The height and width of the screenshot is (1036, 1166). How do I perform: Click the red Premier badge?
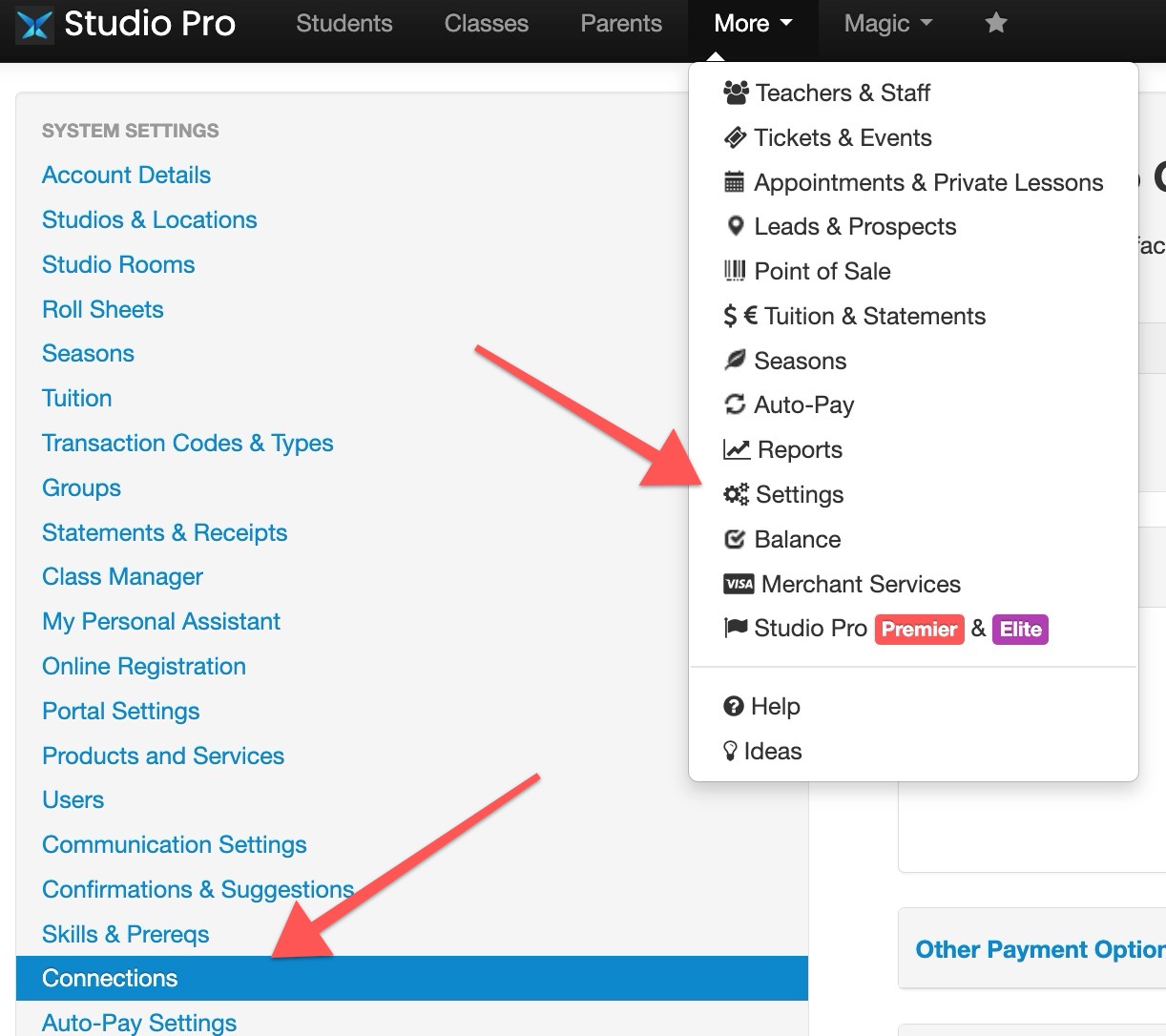[920, 629]
